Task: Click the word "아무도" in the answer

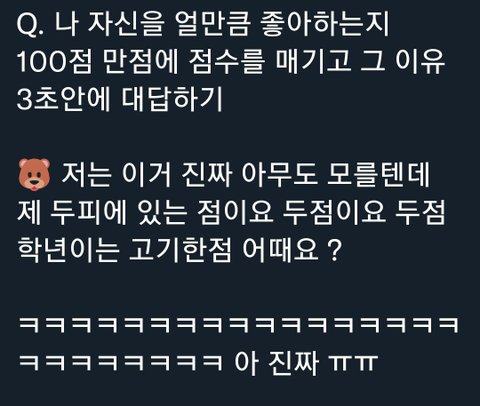Action: (x=279, y=175)
